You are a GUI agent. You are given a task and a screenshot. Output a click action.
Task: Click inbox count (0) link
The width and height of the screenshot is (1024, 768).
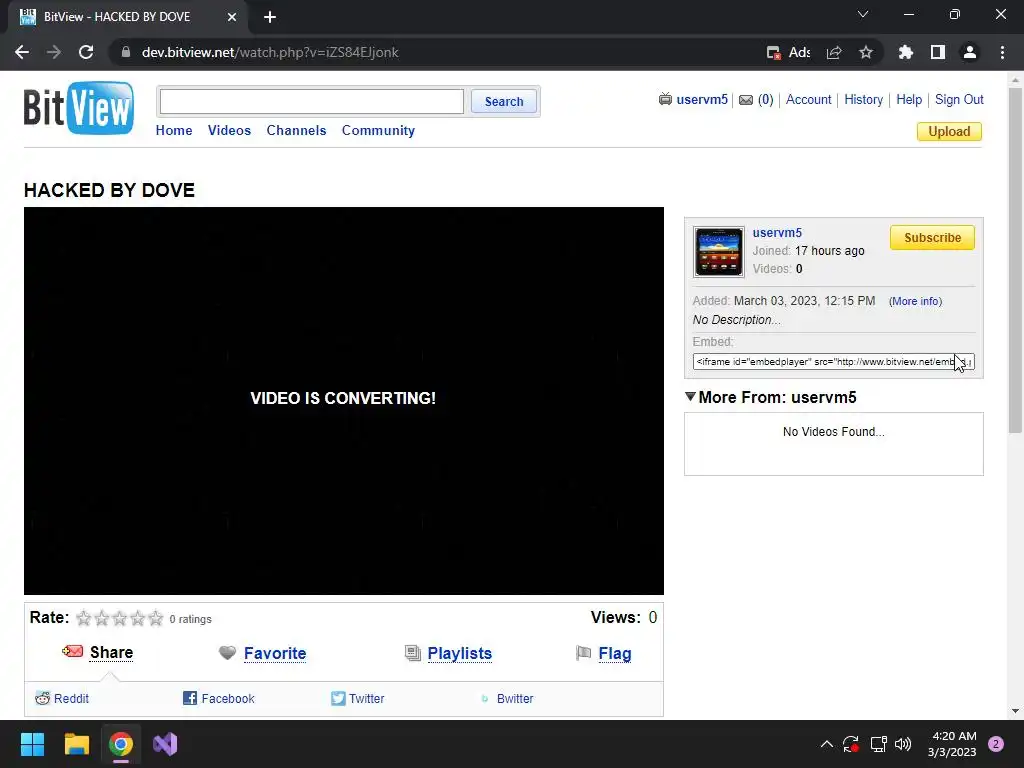pos(765,99)
